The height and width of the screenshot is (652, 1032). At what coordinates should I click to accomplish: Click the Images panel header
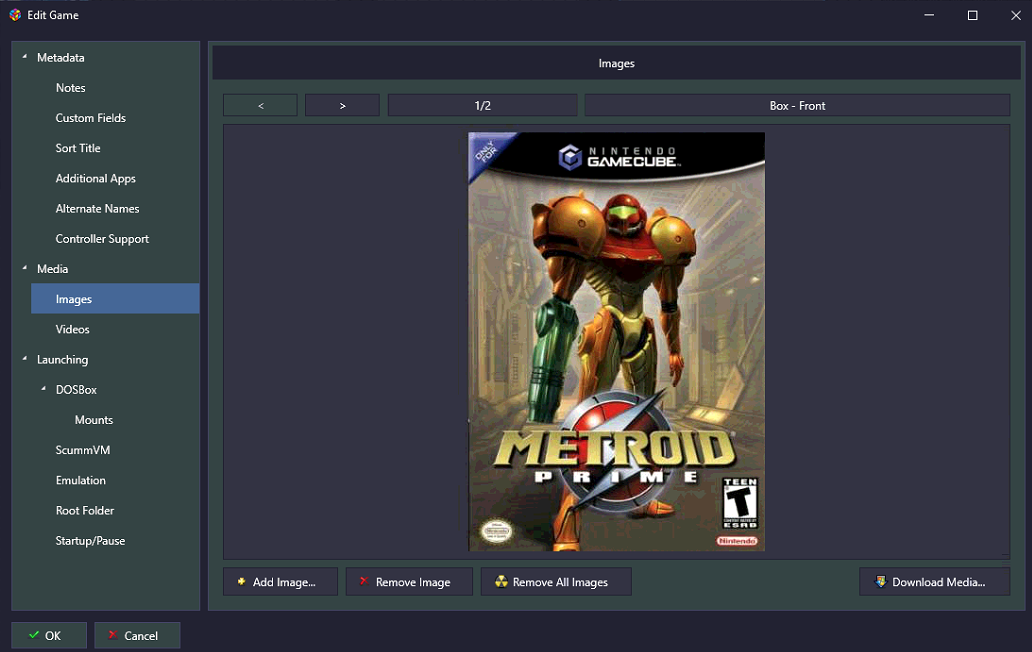pyautogui.click(x=617, y=63)
